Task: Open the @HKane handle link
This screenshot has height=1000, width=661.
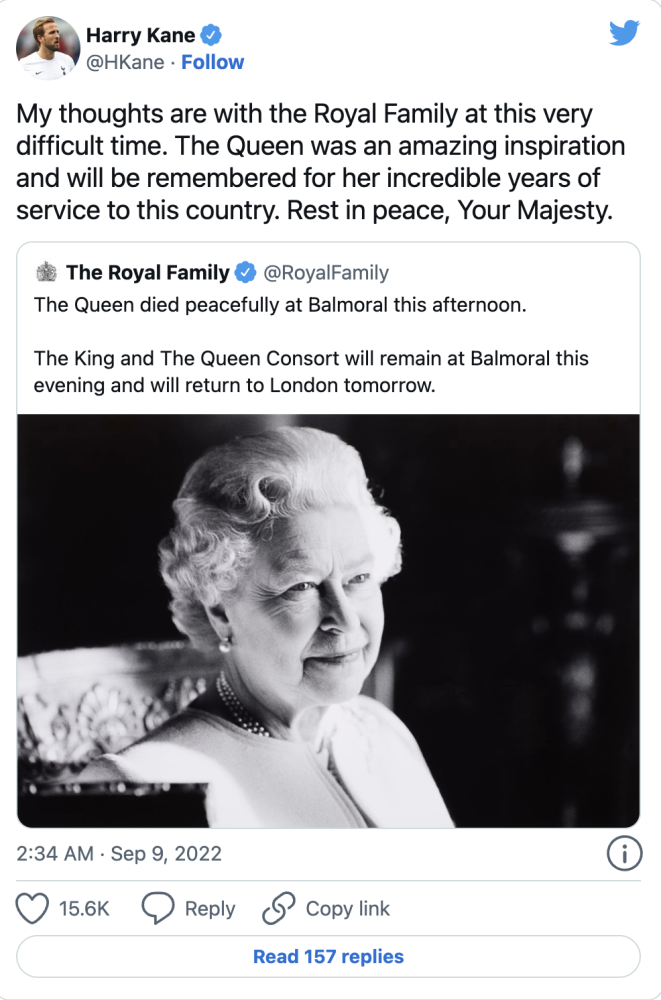Action: [125, 62]
